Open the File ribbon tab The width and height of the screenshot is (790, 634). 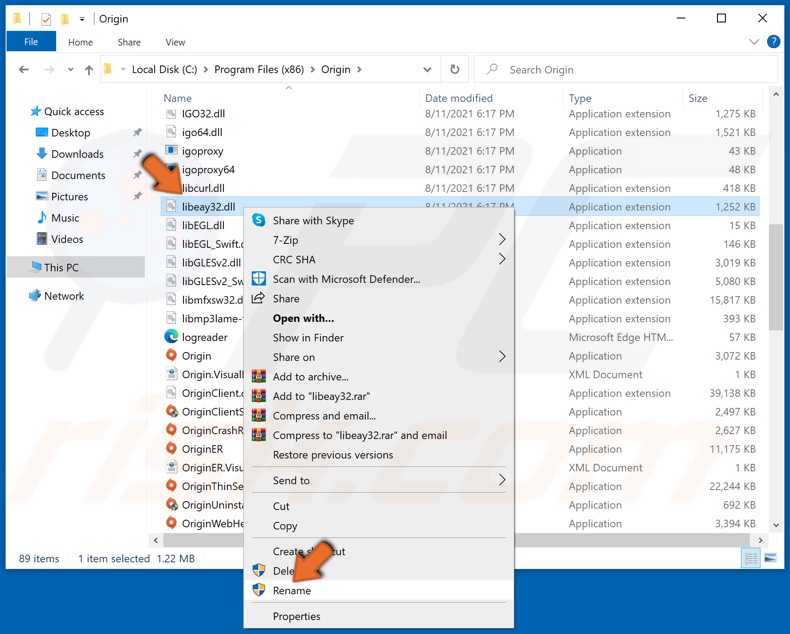[31, 42]
